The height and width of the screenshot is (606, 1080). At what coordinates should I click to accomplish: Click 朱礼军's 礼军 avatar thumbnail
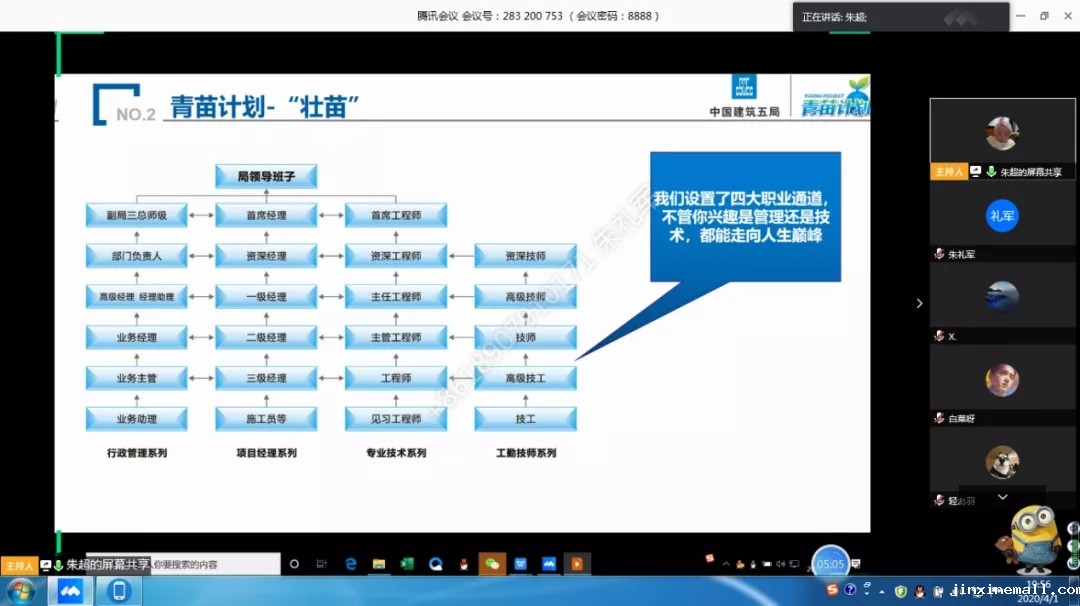(x=1002, y=215)
